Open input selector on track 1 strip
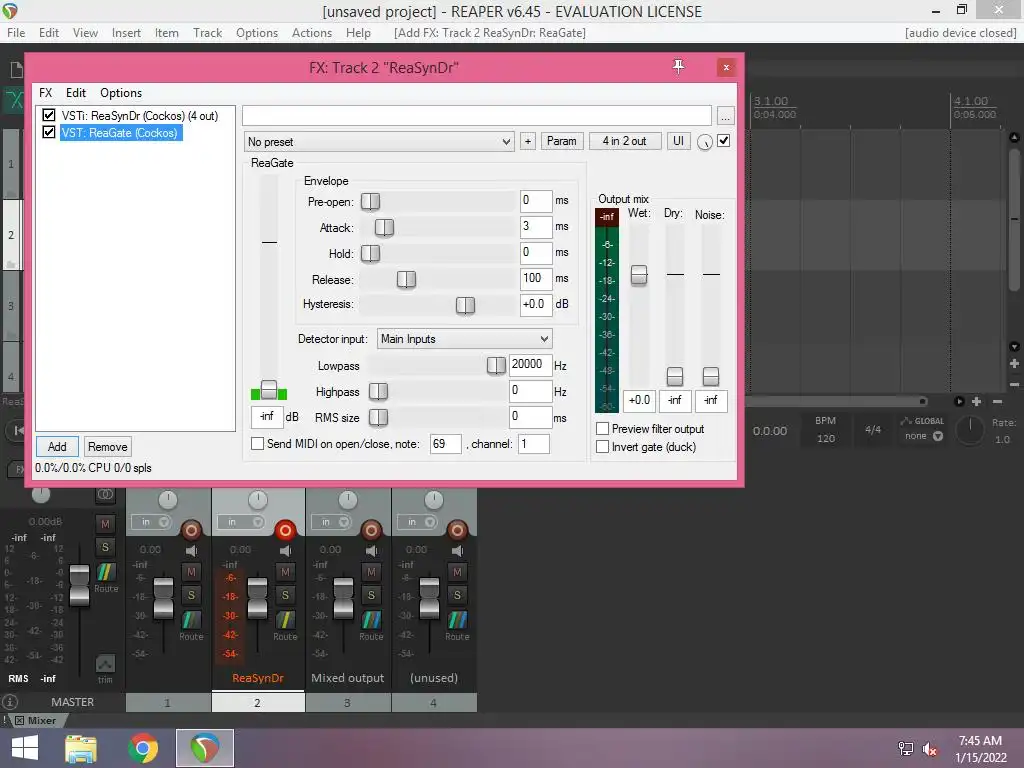1024x768 pixels. [152, 522]
